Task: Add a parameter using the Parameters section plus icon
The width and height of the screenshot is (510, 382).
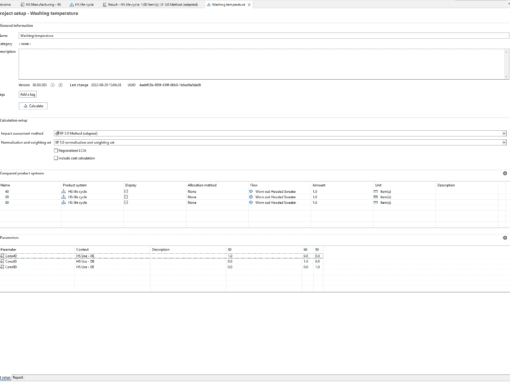Action: click(505, 238)
